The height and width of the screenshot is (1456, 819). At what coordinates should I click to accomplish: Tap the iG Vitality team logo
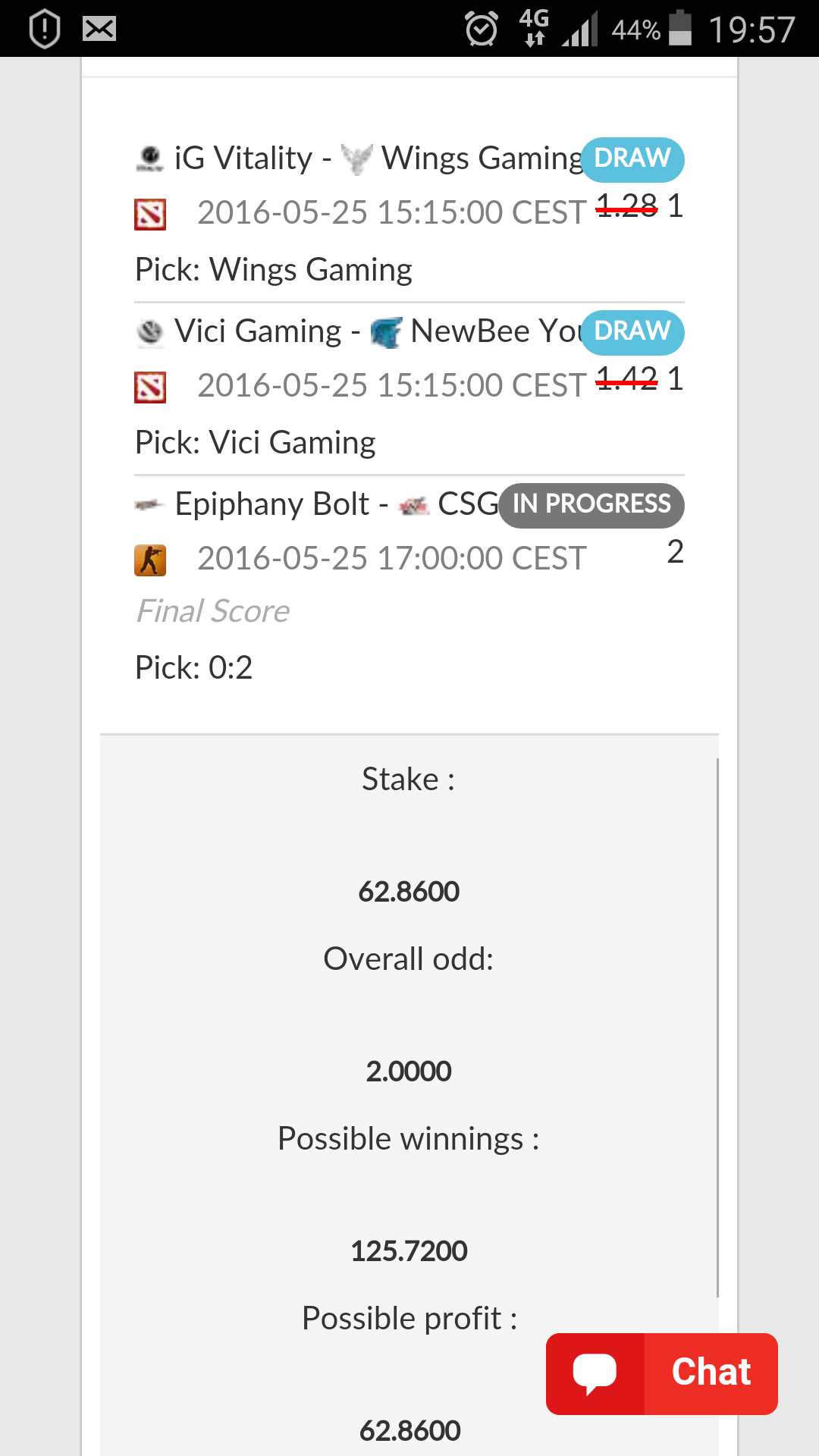click(149, 158)
